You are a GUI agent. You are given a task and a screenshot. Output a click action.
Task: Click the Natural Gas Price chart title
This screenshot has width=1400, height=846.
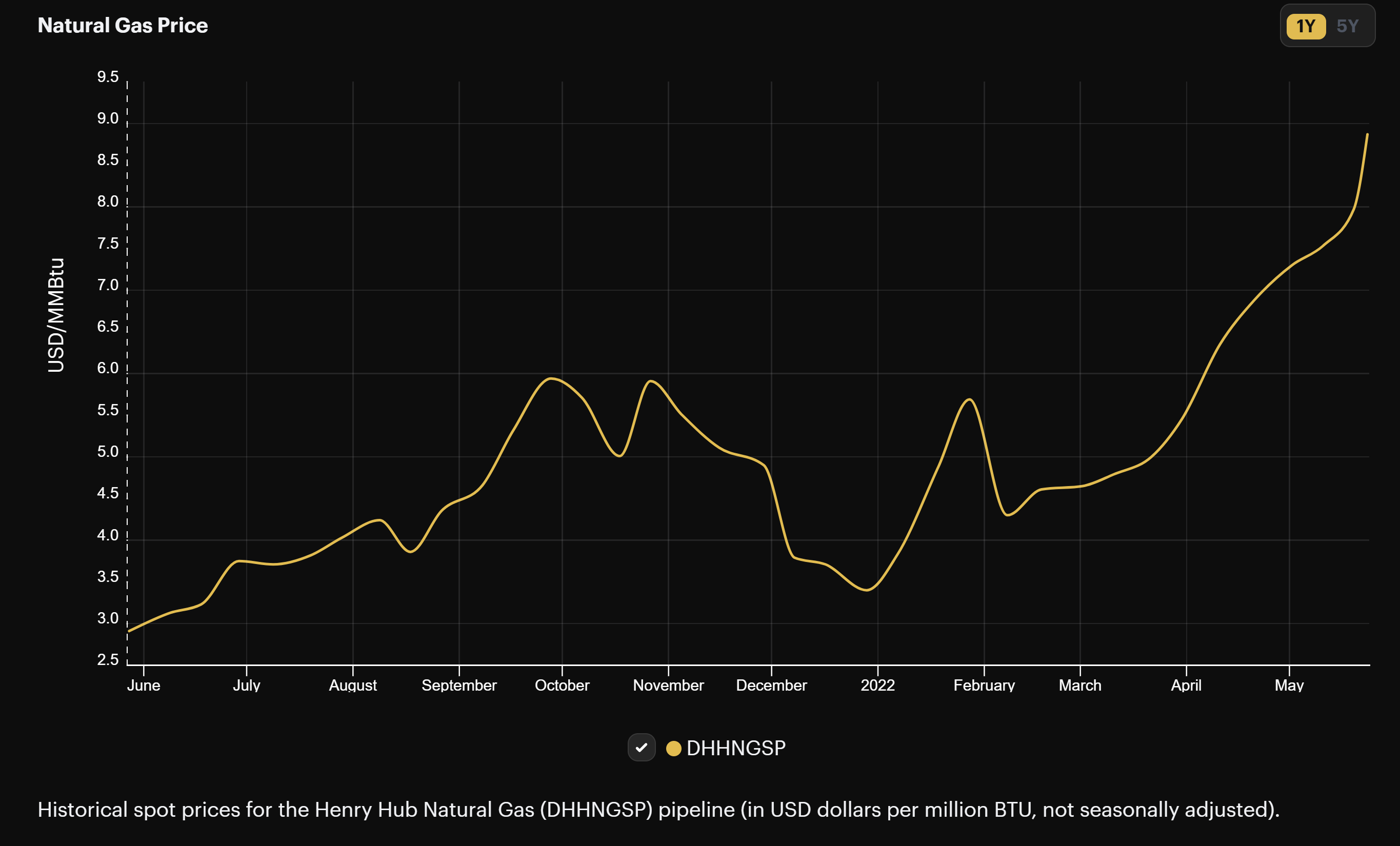point(123,25)
